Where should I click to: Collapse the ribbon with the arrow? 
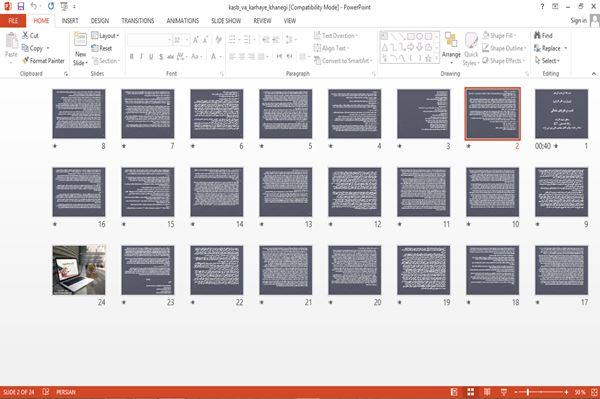tap(593, 73)
